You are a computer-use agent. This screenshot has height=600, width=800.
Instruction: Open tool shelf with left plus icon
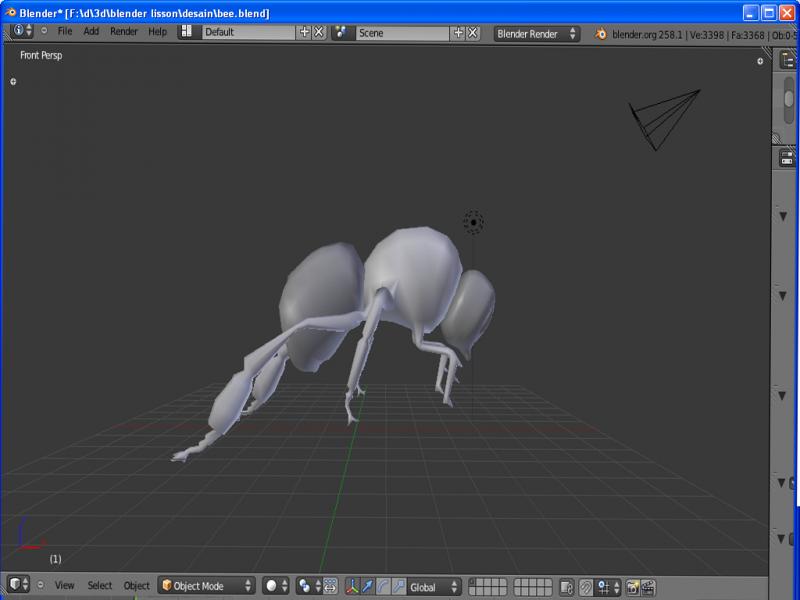coord(13,81)
